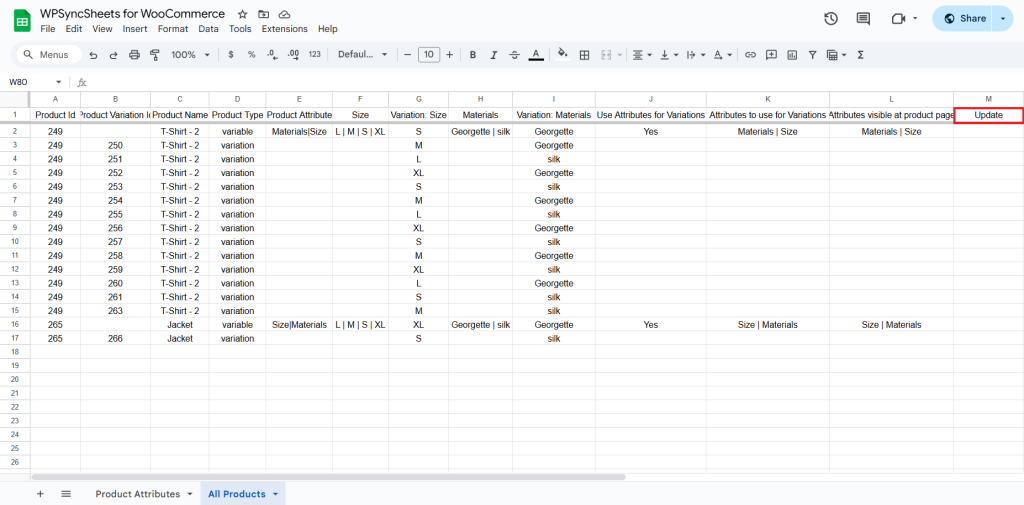Format as currency with dollar icon
The height and width of the screenshot is (505, 1024).
pos(231,55)
